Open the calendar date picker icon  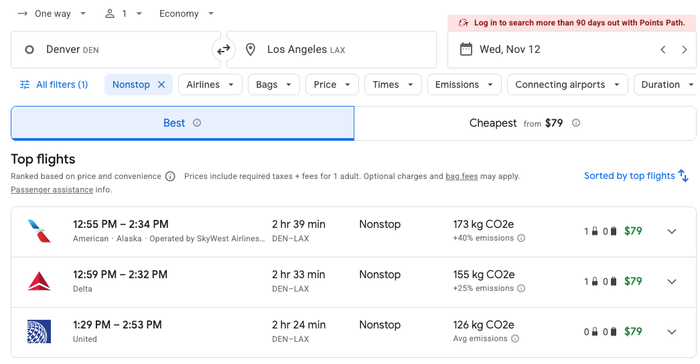coord(466,49)
